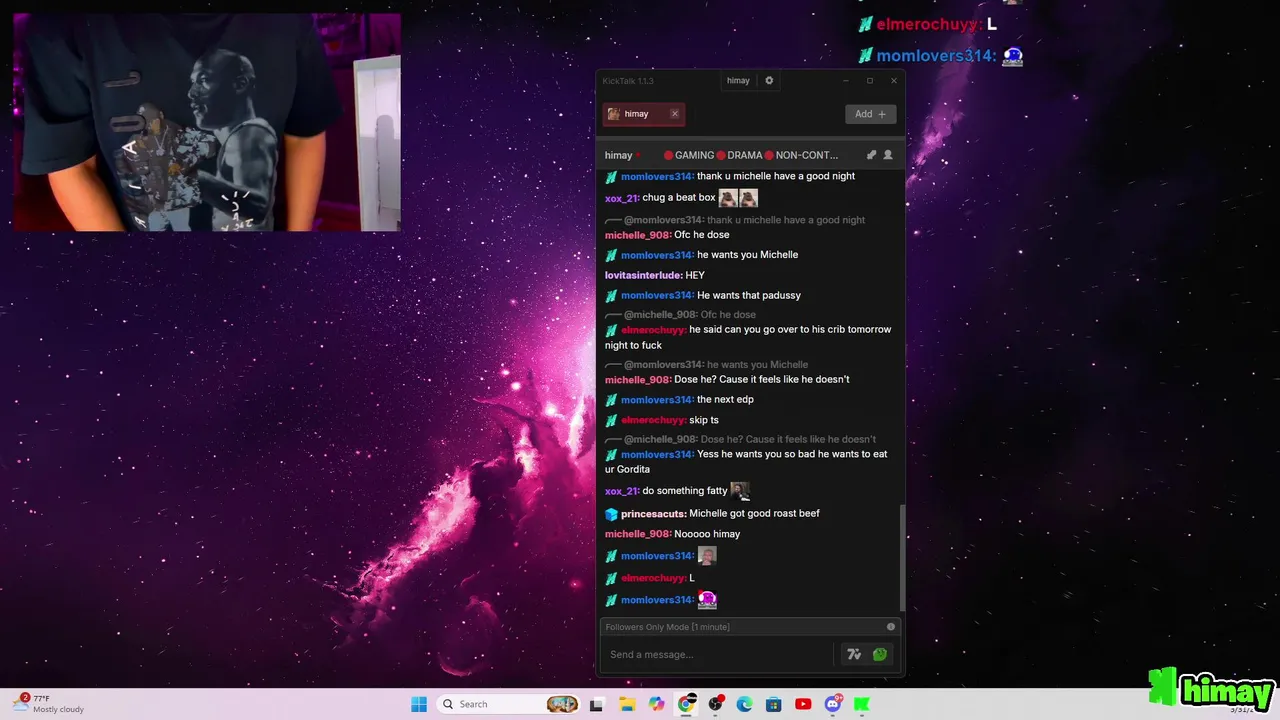Open Microsoft Edge from taskbar

click(x=744, y=704)
